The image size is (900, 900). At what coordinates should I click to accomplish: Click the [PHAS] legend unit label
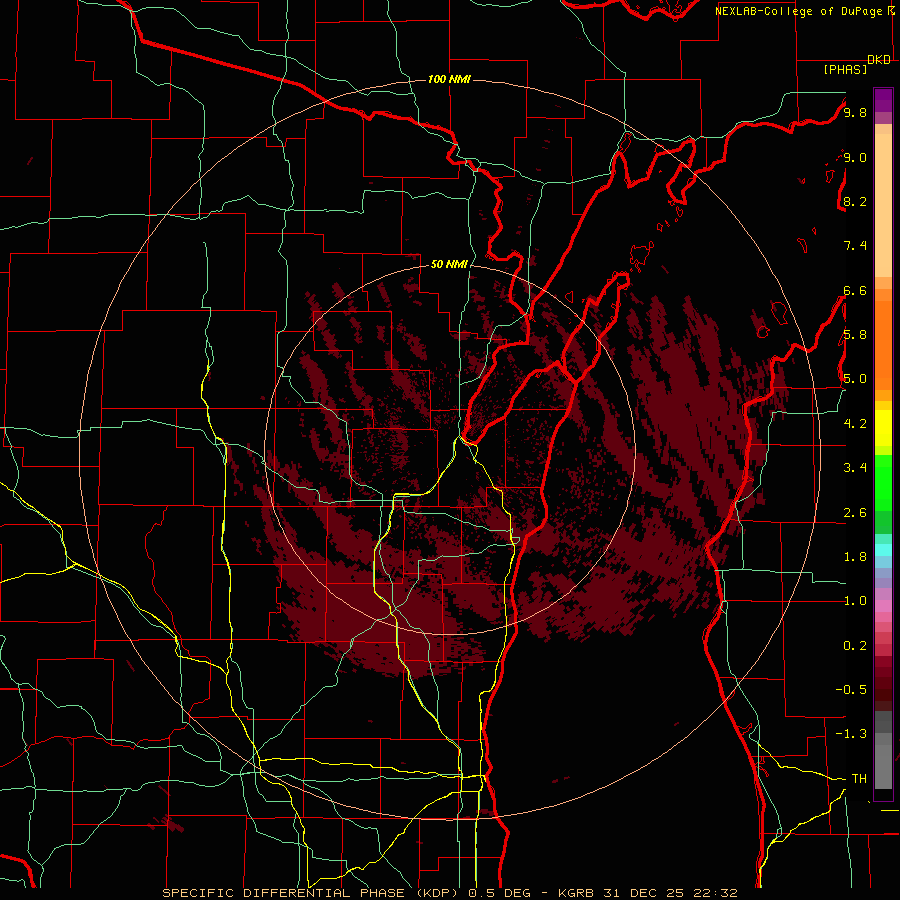pyautogui.click(x=845, y=69)
